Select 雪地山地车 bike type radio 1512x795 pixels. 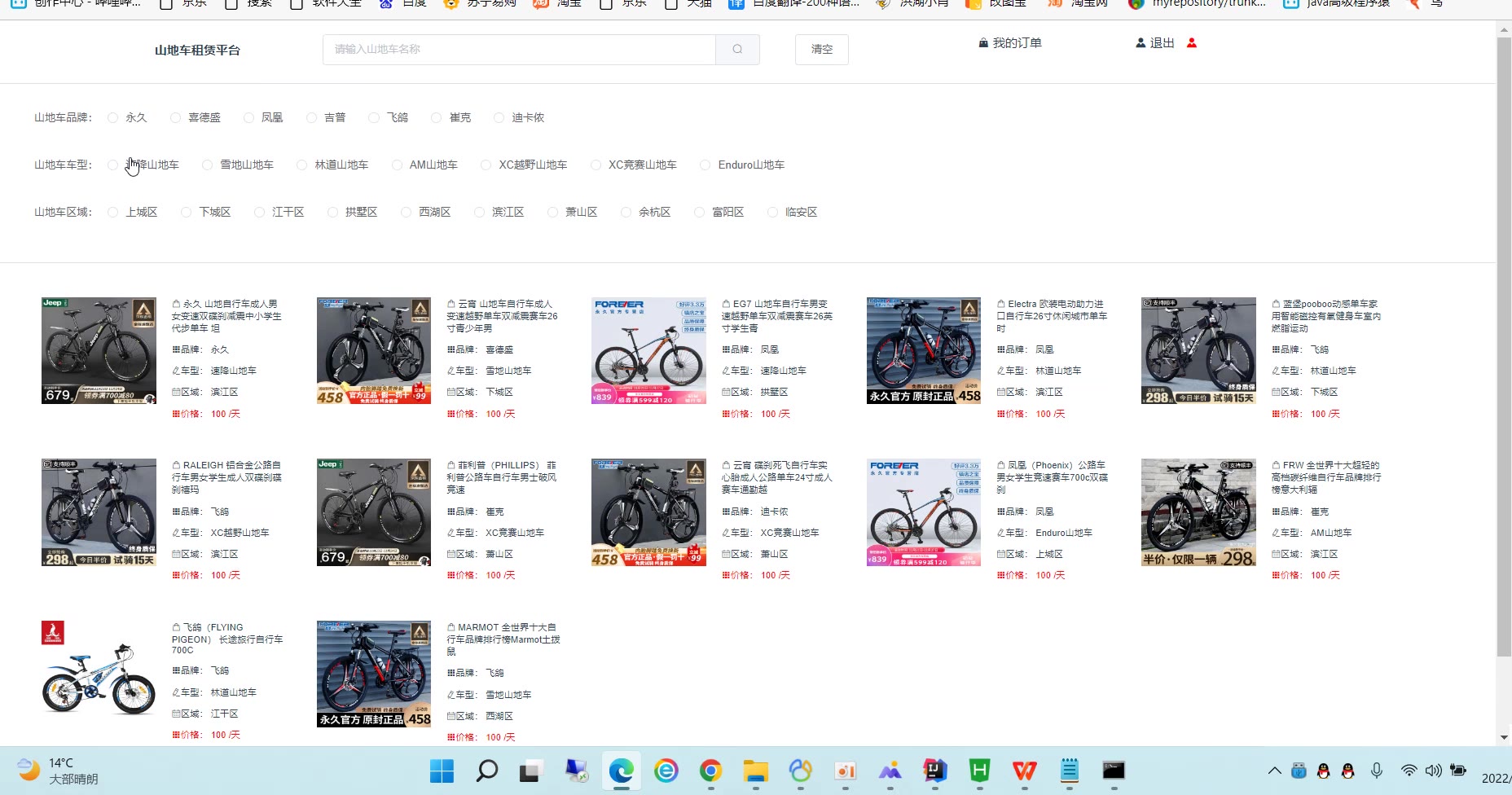[207, 165]
